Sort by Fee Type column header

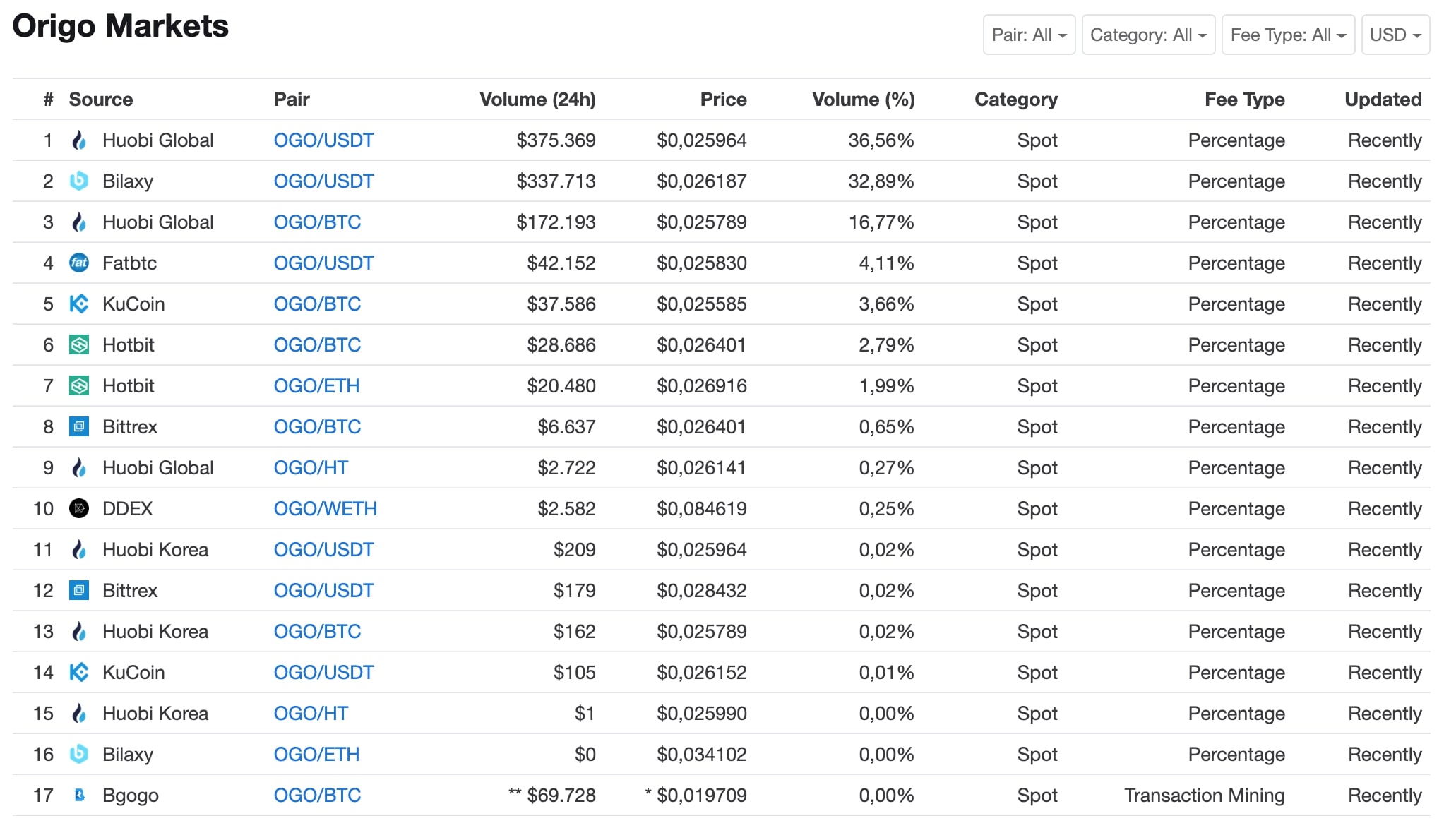coord(1244,100)
